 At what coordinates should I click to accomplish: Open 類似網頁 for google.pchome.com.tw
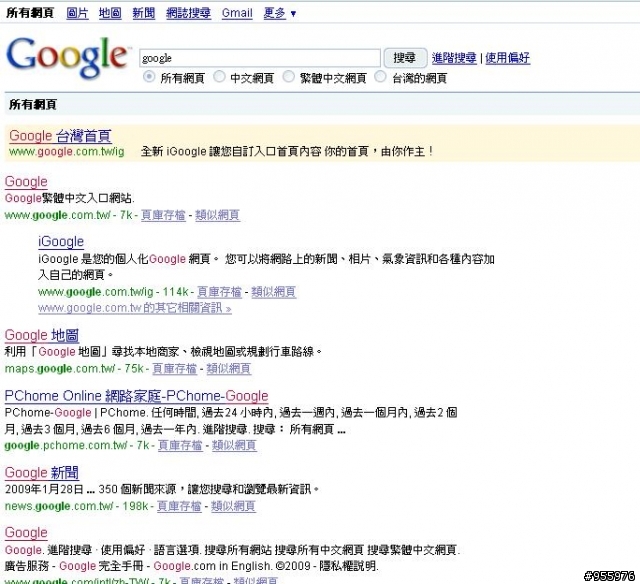coord(234,445)
